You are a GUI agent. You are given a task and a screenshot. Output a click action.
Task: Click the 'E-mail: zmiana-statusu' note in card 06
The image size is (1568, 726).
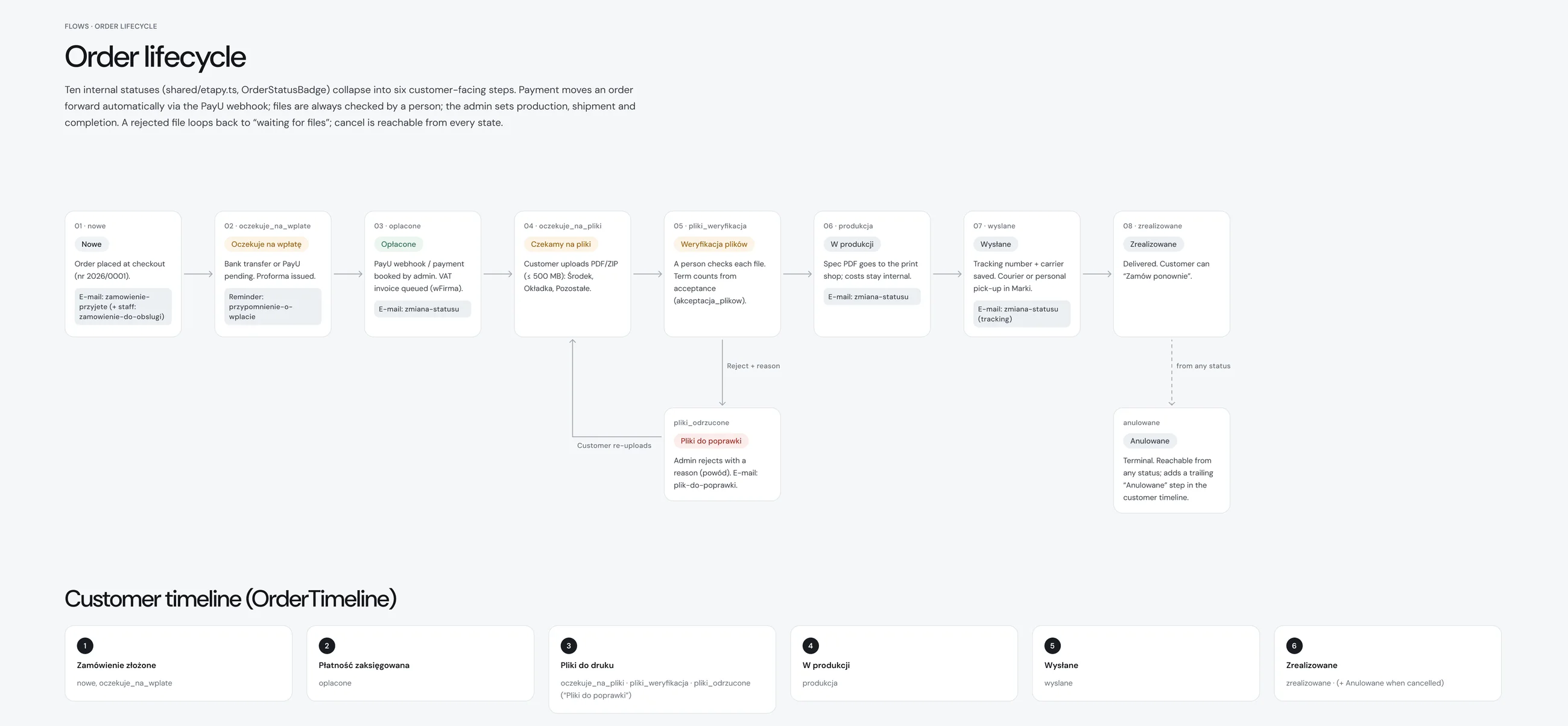[x=871, y=296]
